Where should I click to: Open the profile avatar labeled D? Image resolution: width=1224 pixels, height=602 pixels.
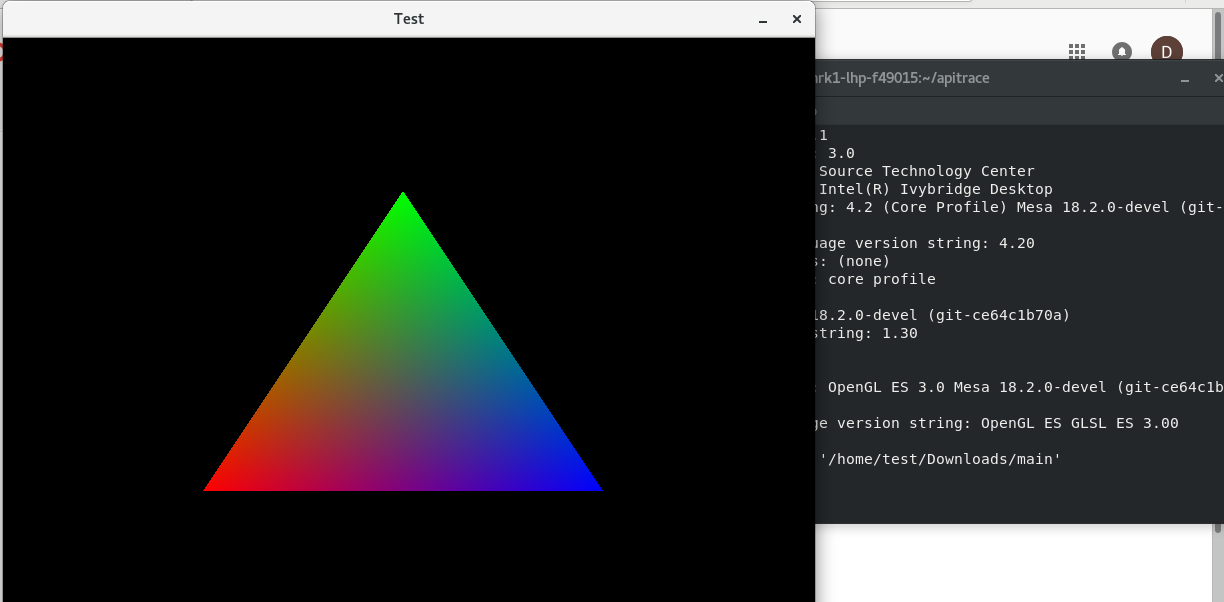coord(1166,51)
